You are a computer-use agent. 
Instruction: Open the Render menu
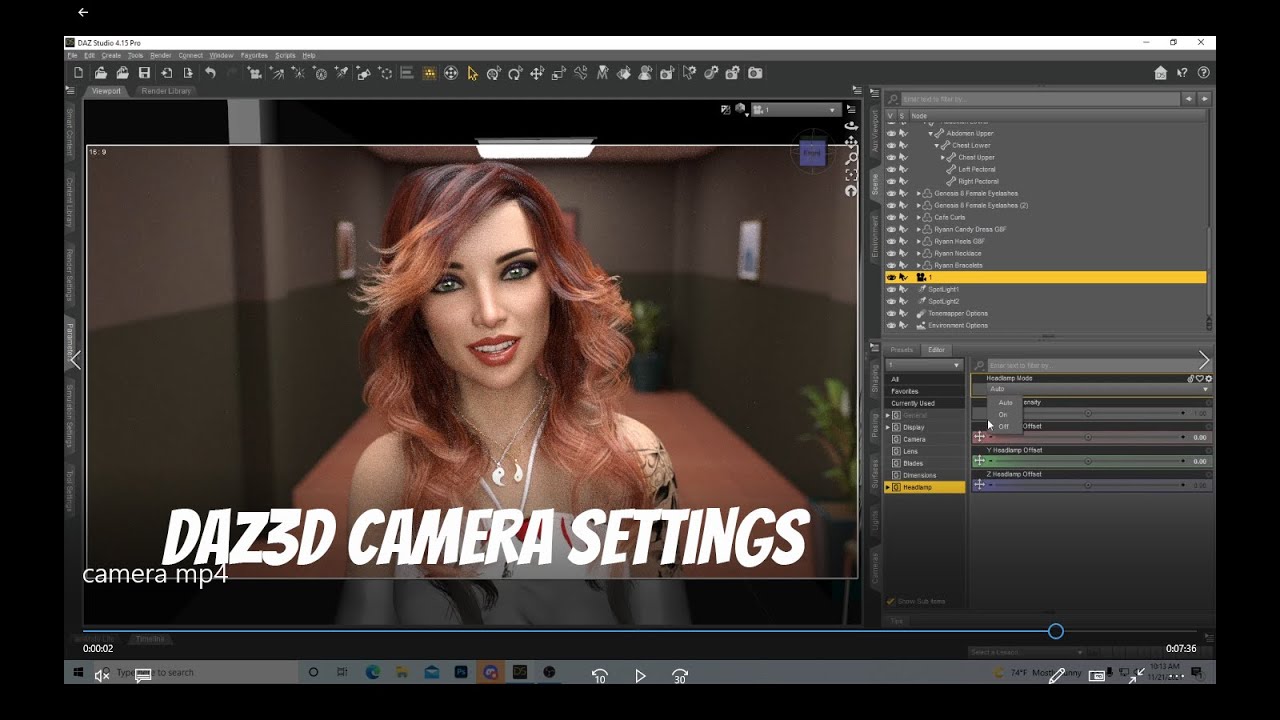[x=160, y=55]
